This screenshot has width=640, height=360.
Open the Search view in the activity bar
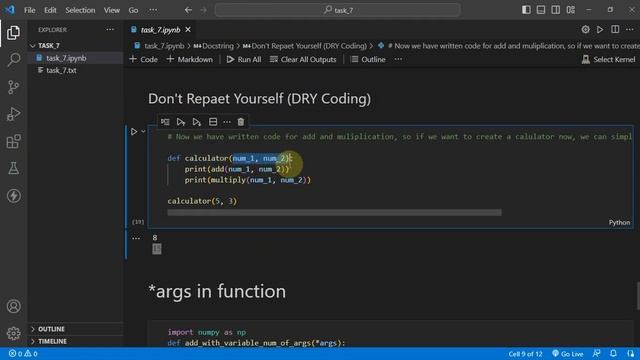click(13, 60)
